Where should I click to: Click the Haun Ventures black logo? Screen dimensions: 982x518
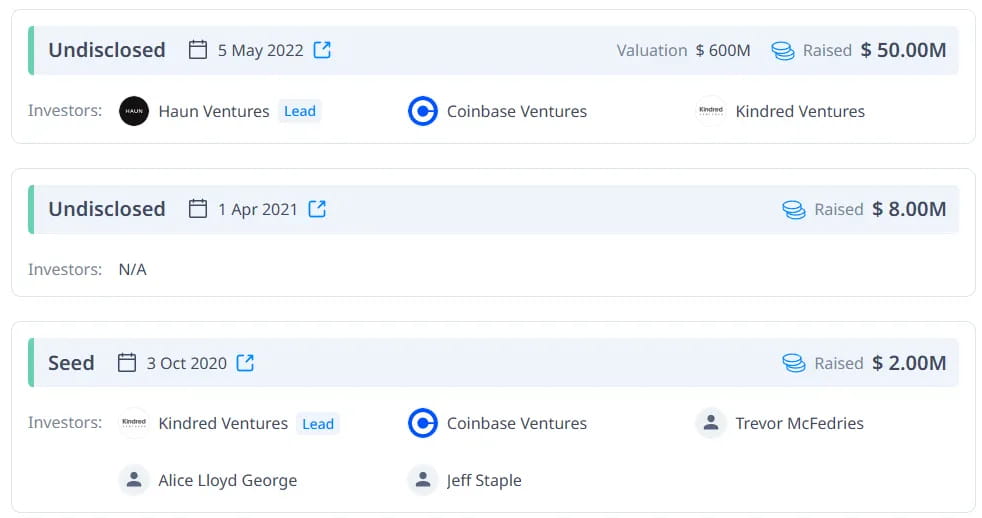tap(134, 111)
